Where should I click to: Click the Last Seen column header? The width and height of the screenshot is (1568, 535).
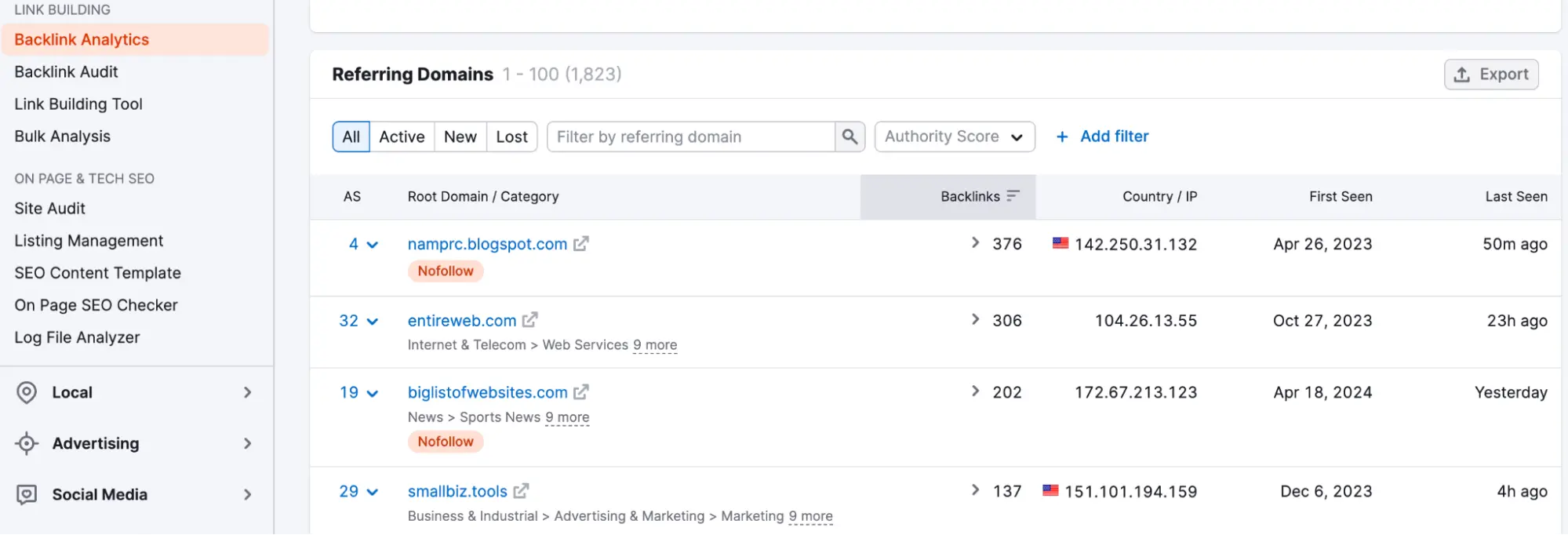point(1516,196)
